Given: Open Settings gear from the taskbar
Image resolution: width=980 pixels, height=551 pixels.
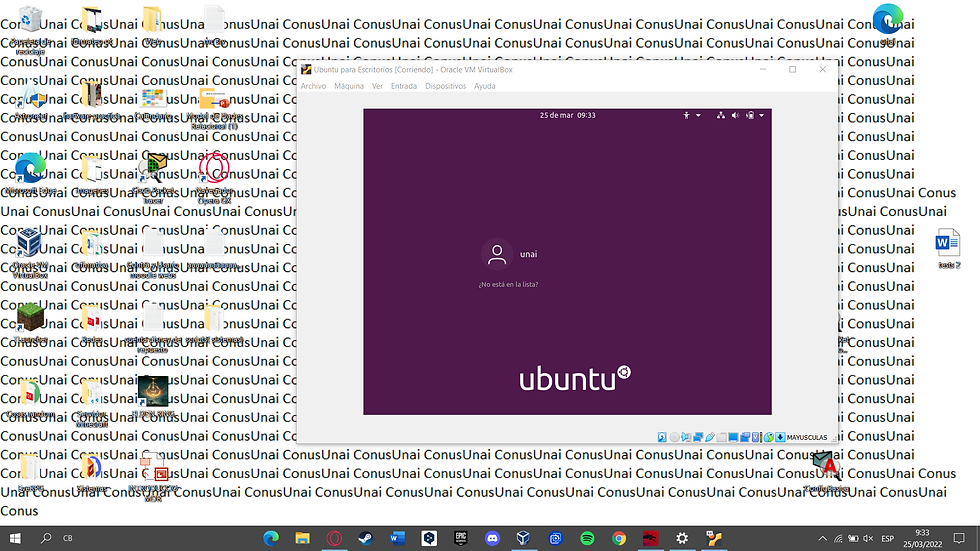Looking at the screenshot, I should [682, 538].
